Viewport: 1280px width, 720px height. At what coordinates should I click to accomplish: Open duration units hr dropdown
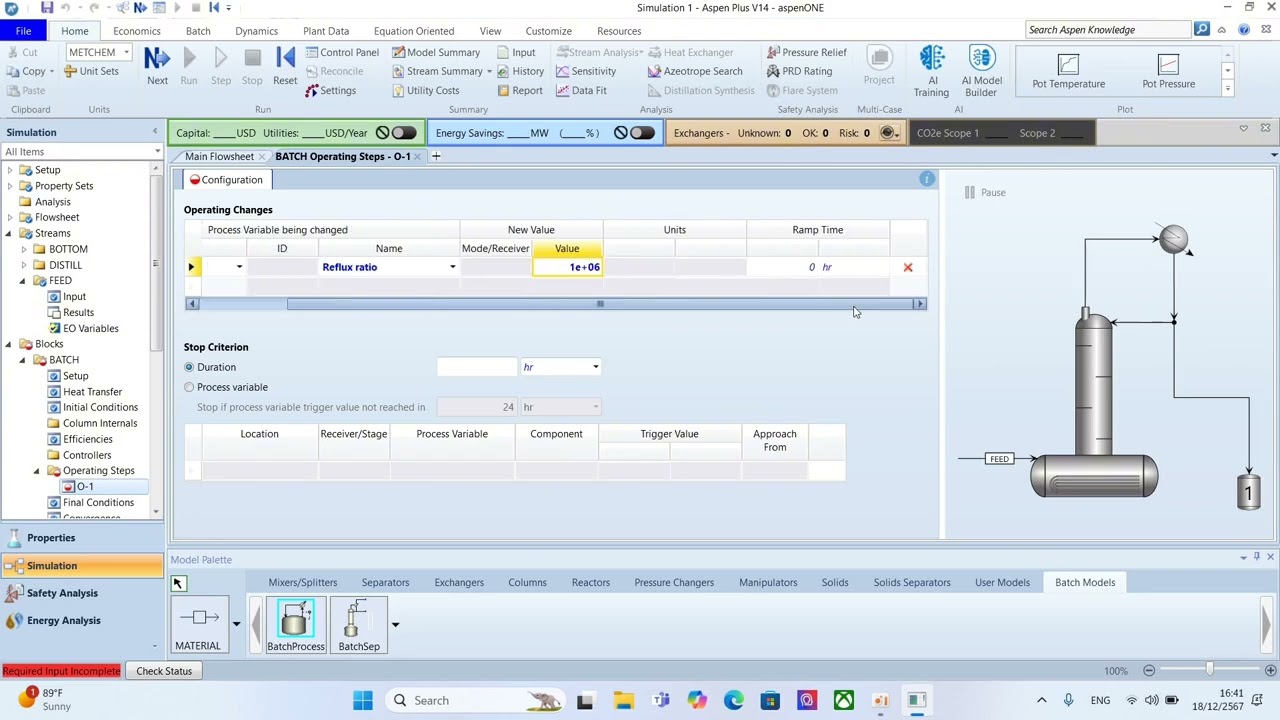595,367
